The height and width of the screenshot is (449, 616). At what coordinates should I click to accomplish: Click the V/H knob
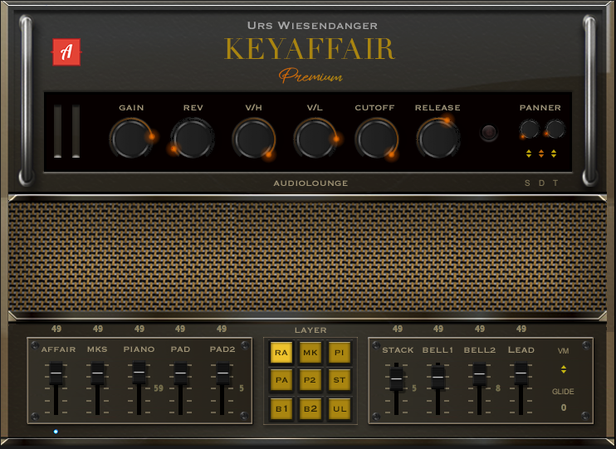(254, 138)
